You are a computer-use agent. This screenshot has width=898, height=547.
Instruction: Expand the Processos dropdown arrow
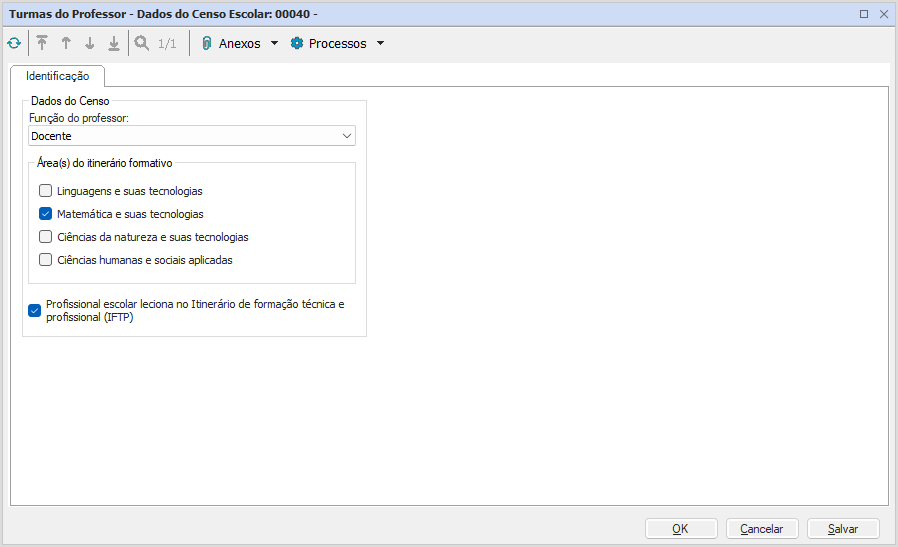pyautogui.click(x=380, y=43)
